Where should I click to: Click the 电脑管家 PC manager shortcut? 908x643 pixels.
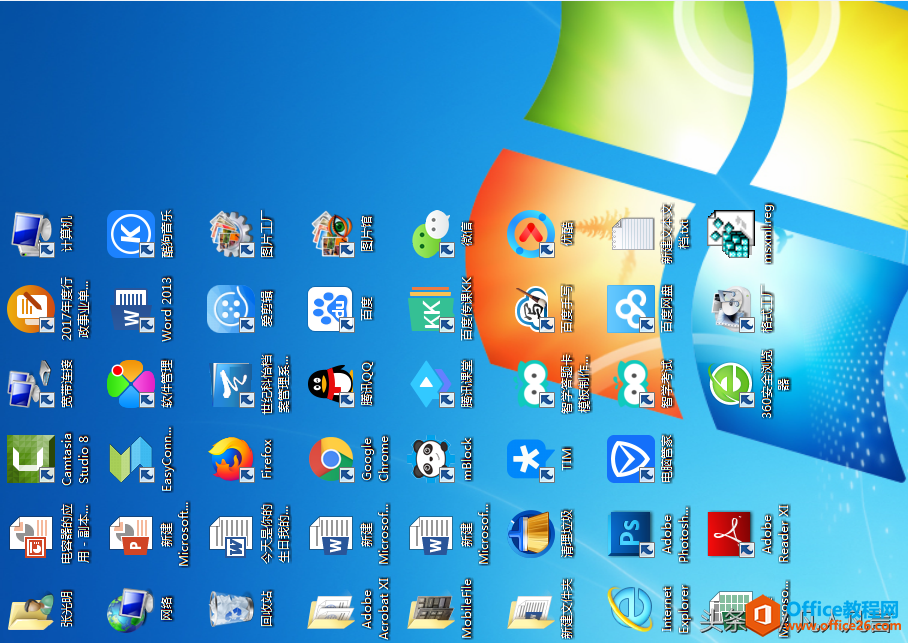[631, 459]
